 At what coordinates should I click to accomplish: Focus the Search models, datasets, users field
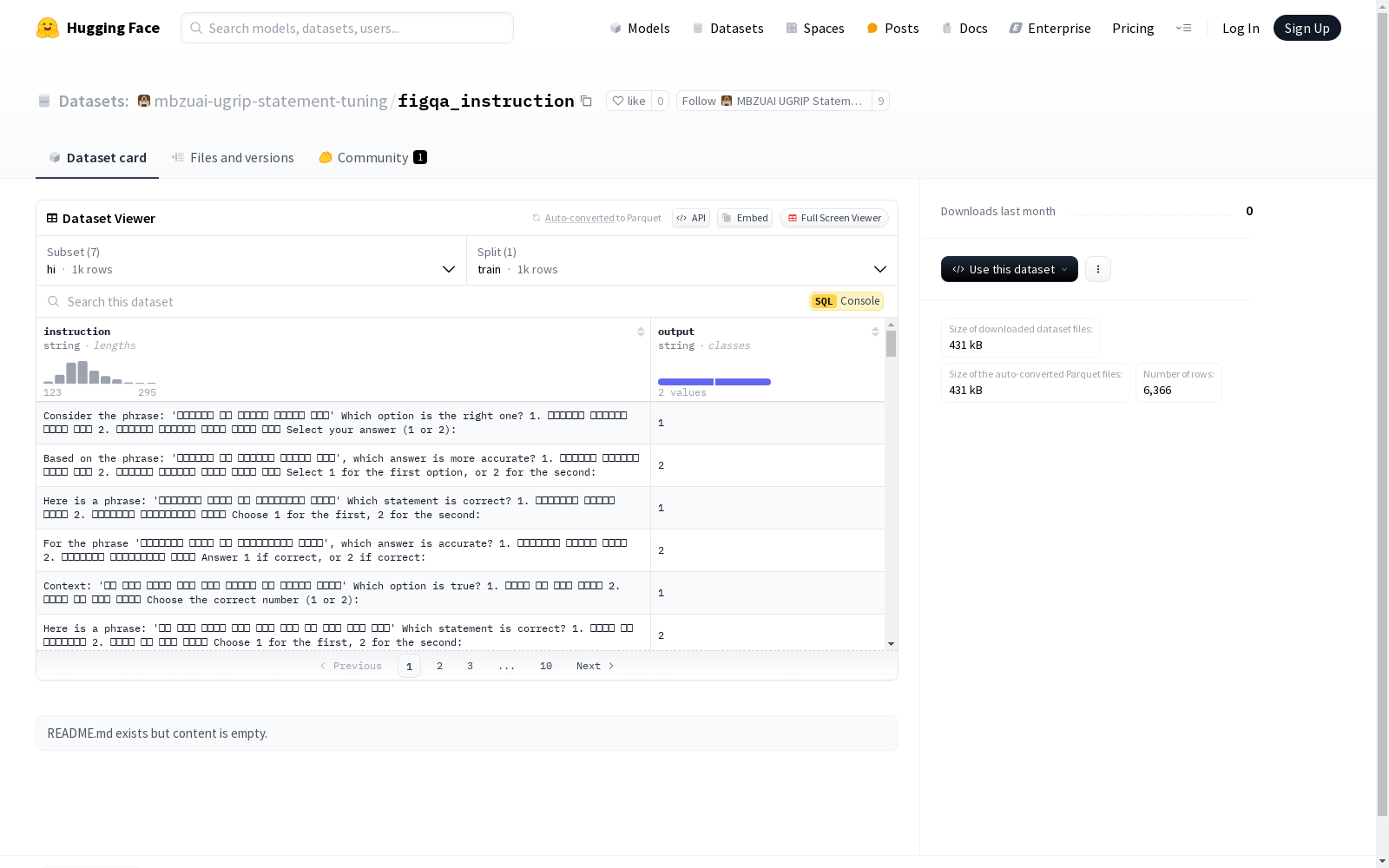tap(347, 28)
